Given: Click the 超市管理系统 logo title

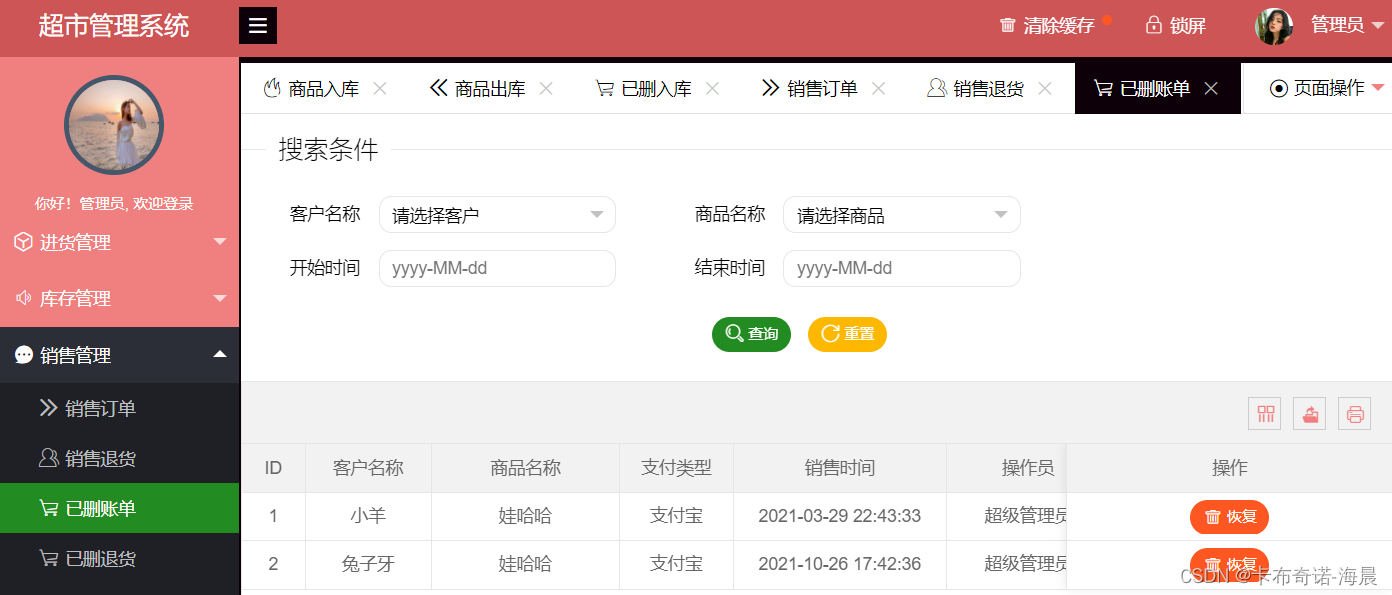Looking at the screenshot, I should click(114, 26).
